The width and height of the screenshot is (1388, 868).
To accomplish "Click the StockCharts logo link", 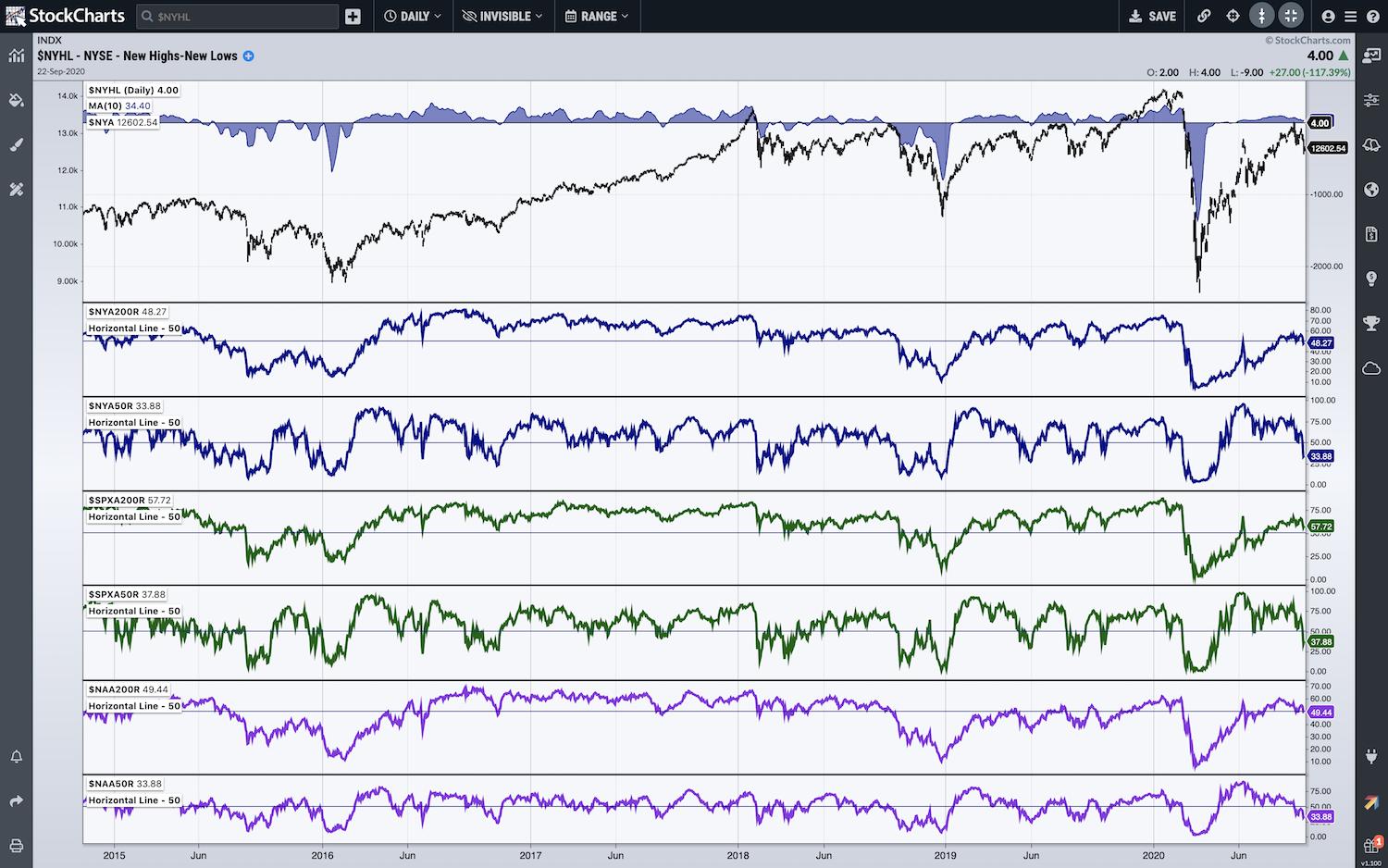I will point(65,16).
